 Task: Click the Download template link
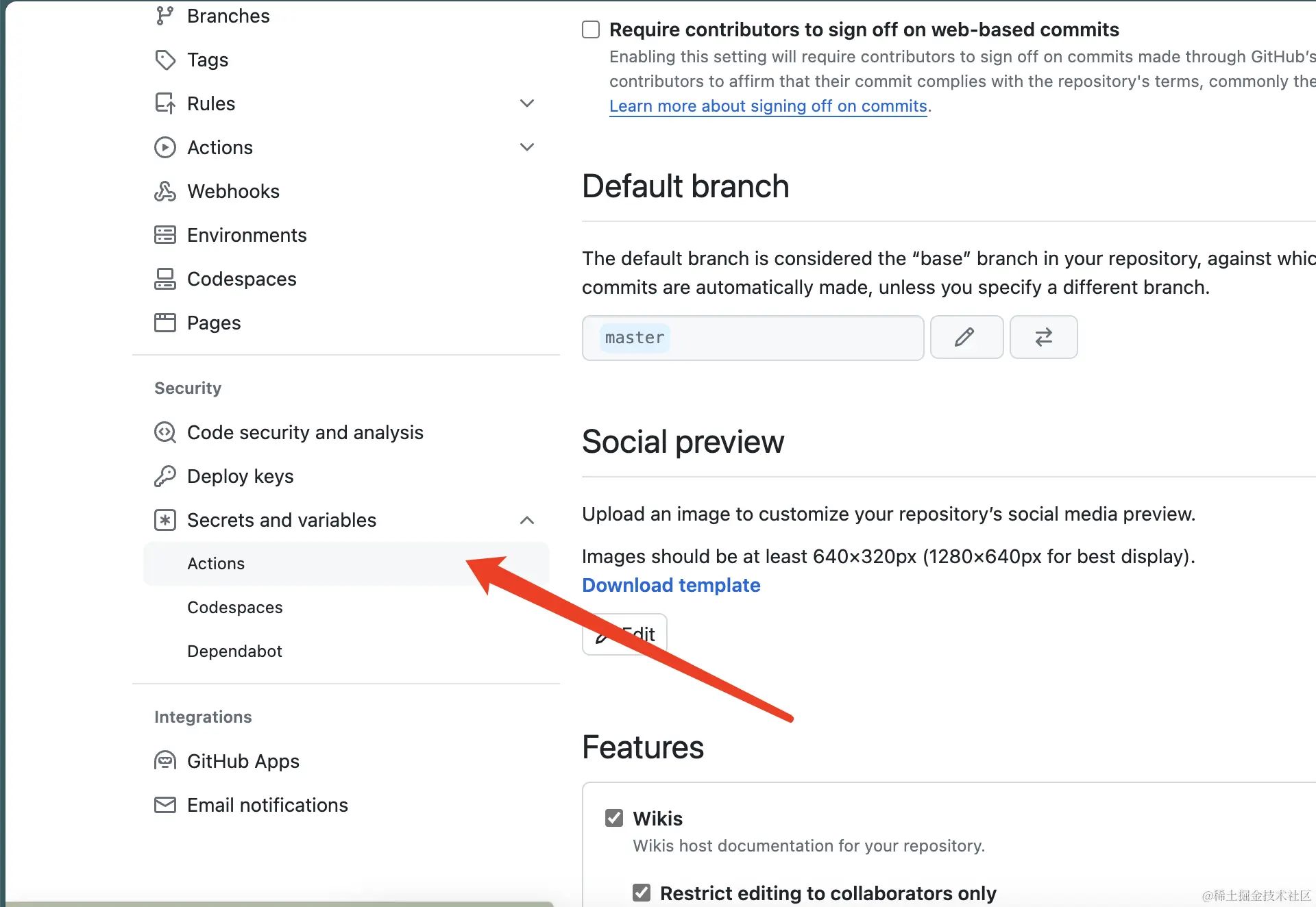click(x=671, y=585)
